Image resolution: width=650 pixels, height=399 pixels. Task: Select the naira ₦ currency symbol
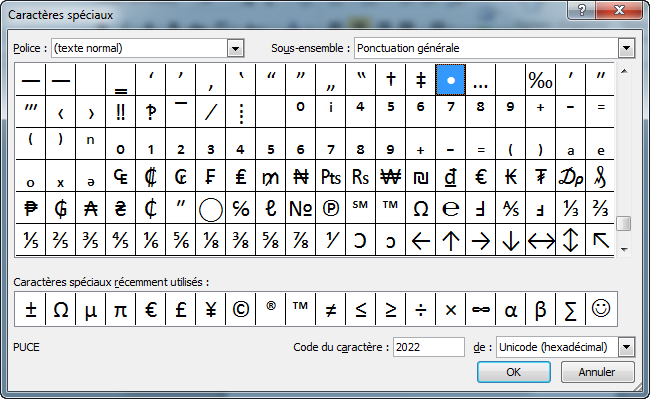pos(301,176)
